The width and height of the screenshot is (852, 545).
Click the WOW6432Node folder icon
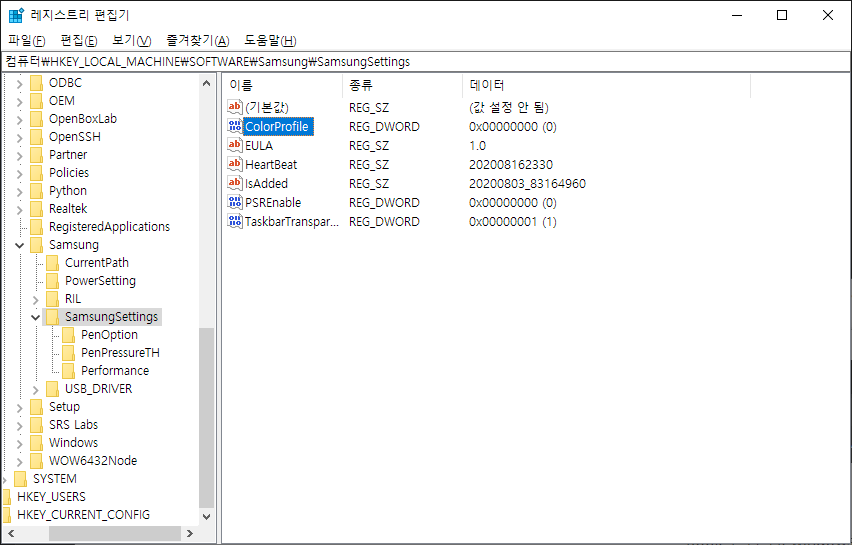click(x=36, y=460)
